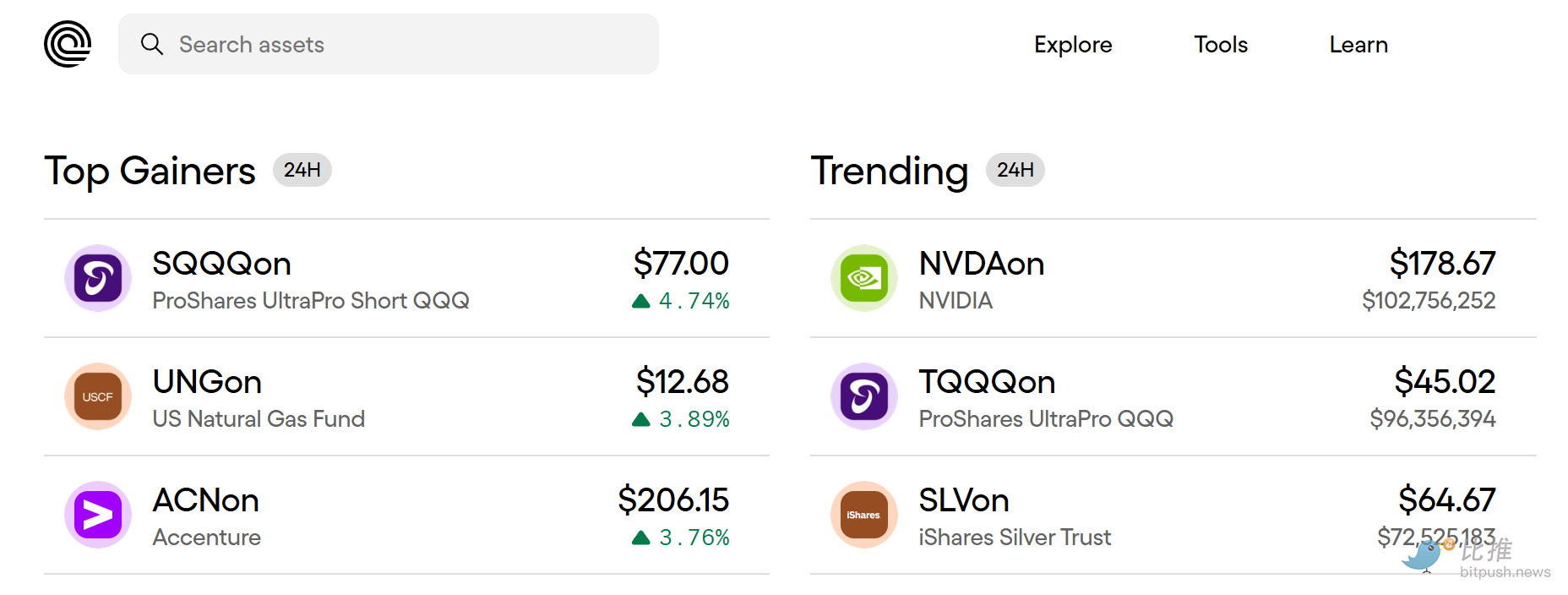Open the Tools menu
This screenshot has width=1568, height=595.
click(1220, 45)
